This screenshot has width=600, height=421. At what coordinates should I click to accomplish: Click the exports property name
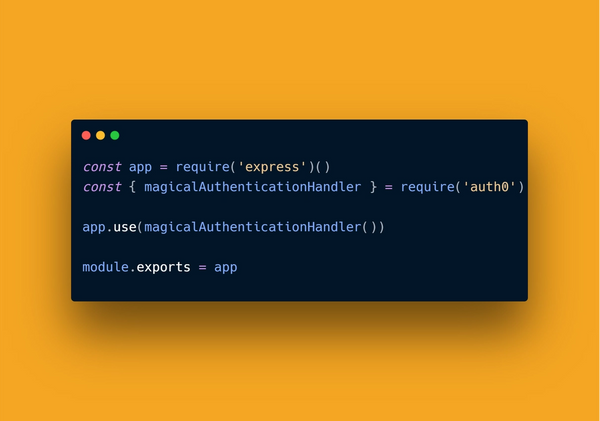163,267
